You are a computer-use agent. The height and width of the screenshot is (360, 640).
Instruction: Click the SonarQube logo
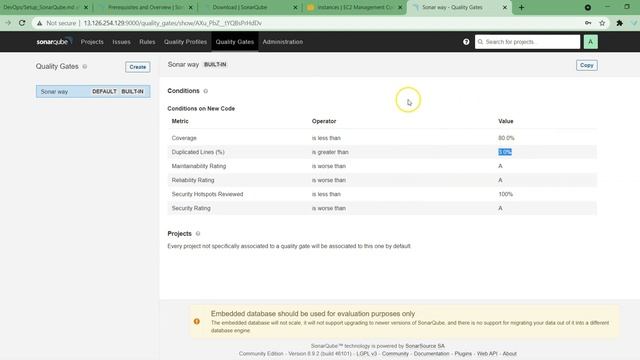(x=54, y=42)
